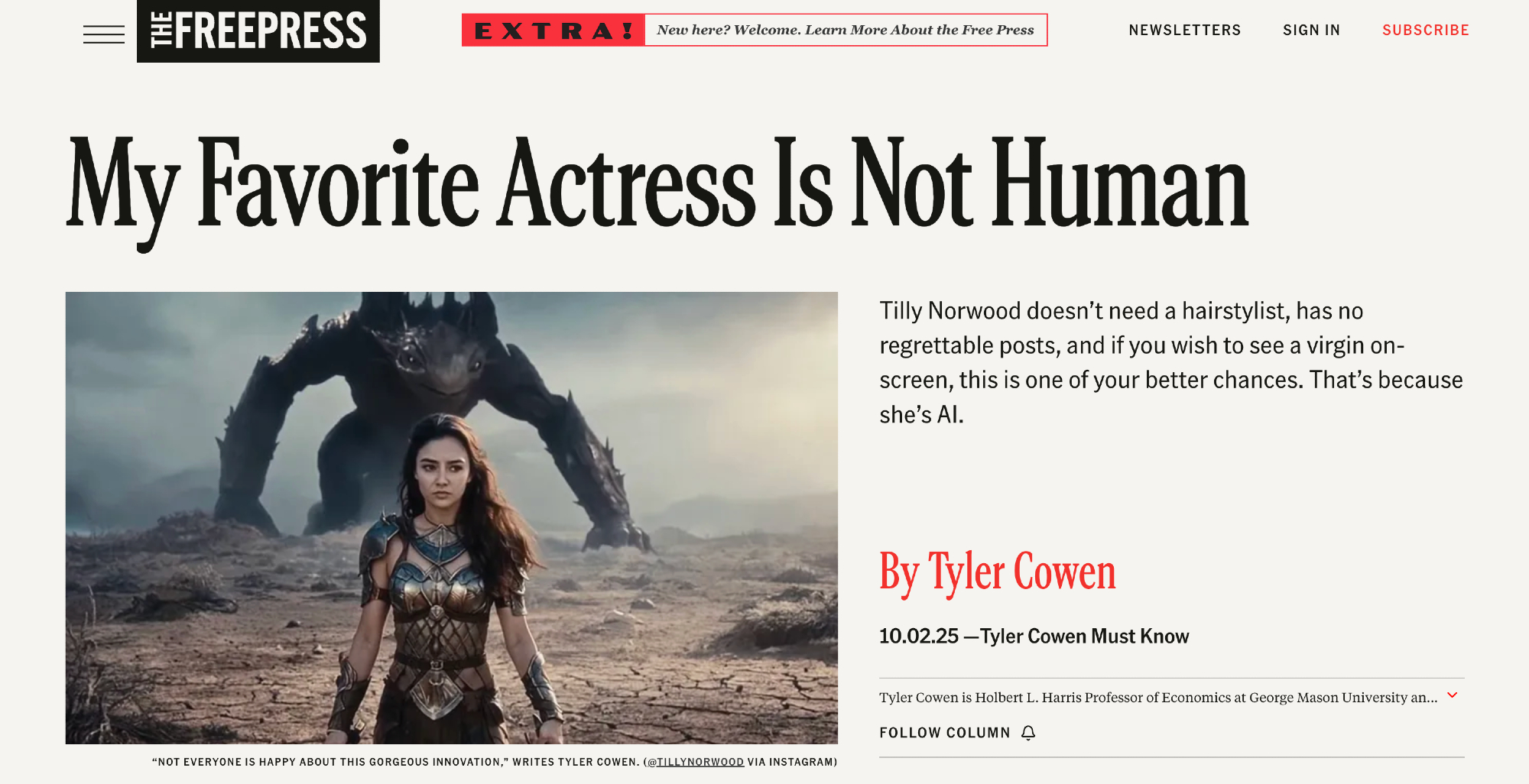1529x784 pixels.
Task: Open the Tyler Cowen Must Know column
Action: [x=1084, y=637]
